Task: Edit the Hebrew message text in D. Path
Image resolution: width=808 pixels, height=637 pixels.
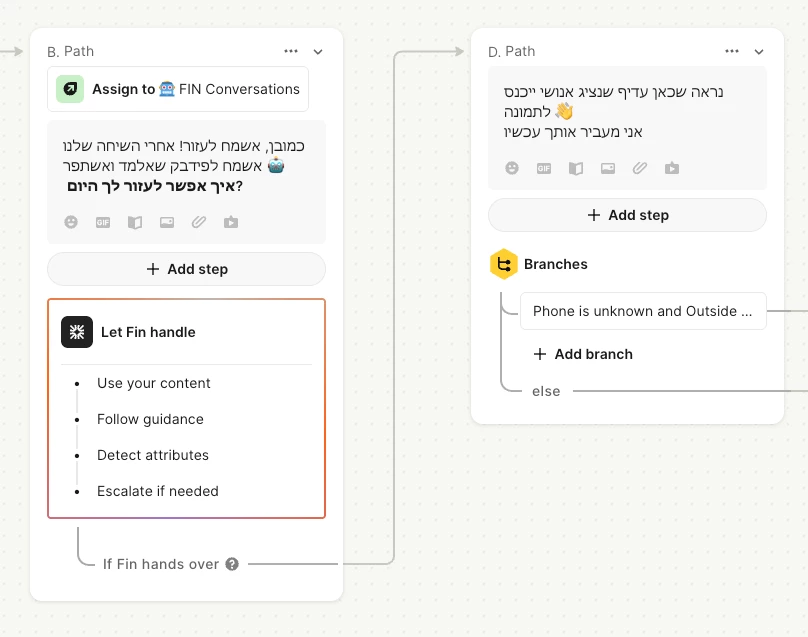Action: tap(614, 112)
